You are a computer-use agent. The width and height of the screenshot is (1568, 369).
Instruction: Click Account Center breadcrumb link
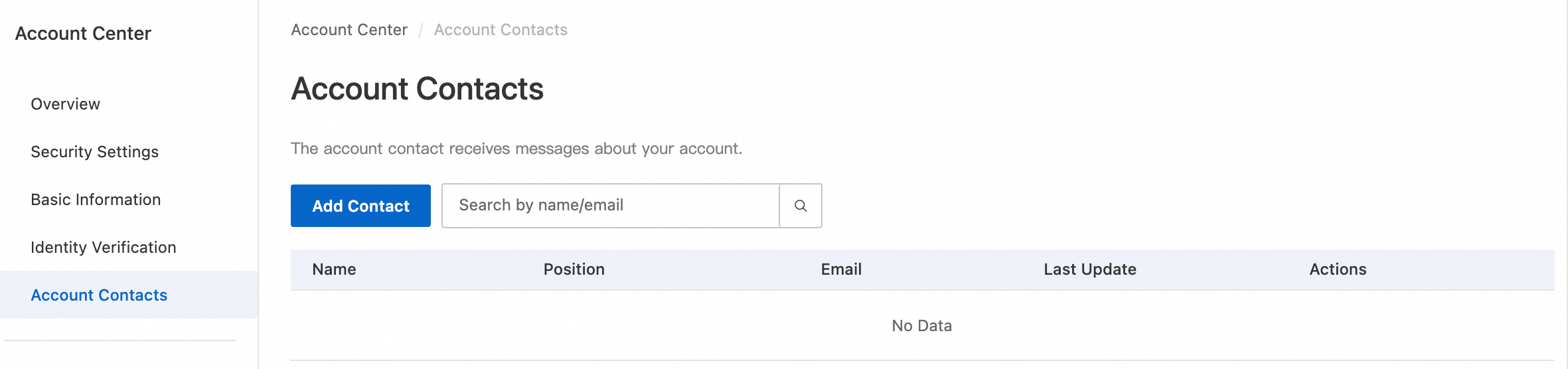(x=349, y=30)
